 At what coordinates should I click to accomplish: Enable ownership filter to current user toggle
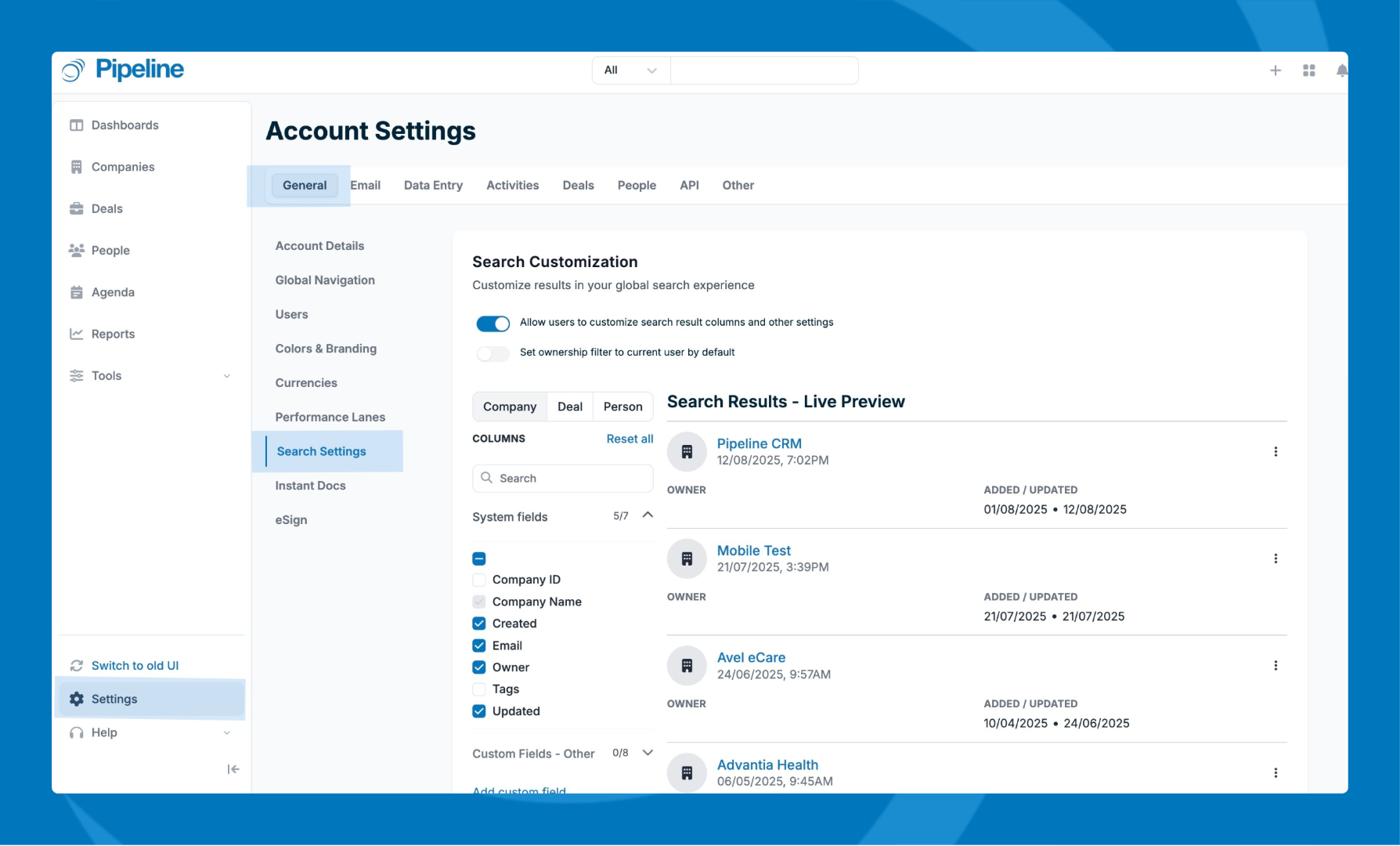(493, 353)
